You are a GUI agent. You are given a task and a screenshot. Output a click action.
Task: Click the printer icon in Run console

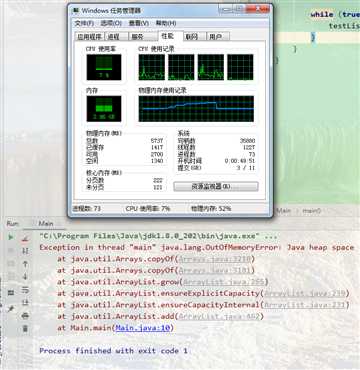pos(25,315)
